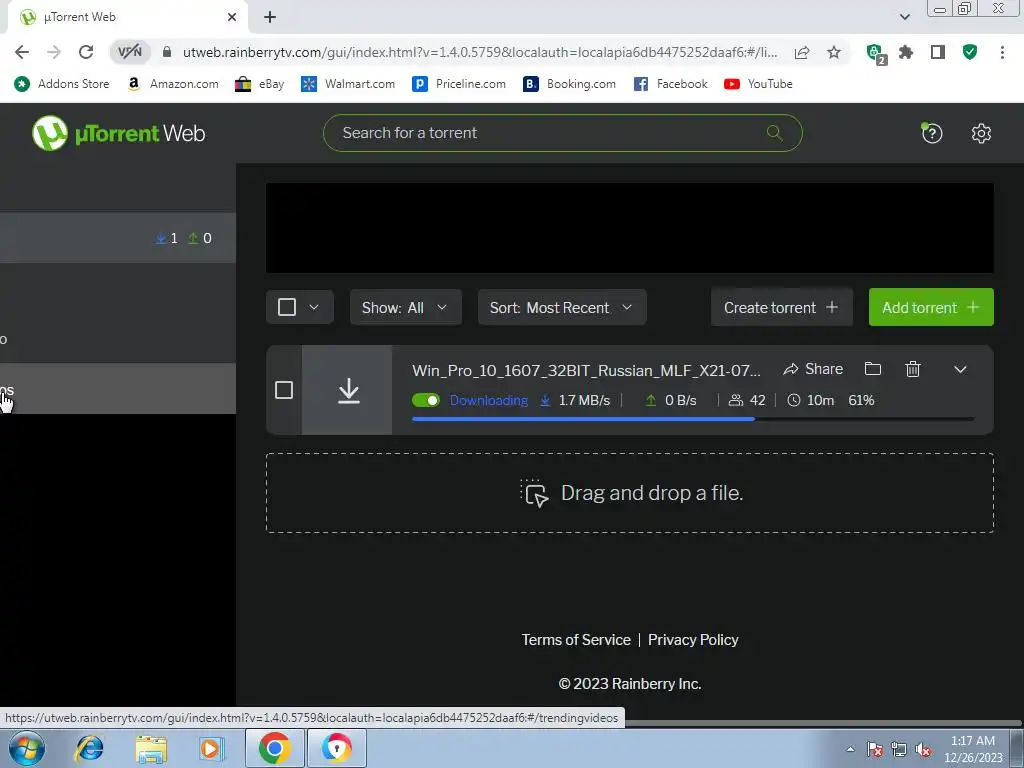Expand the torrent details chevron
The height and width of the screenshot is (768, 1024).
click(960, 370)
